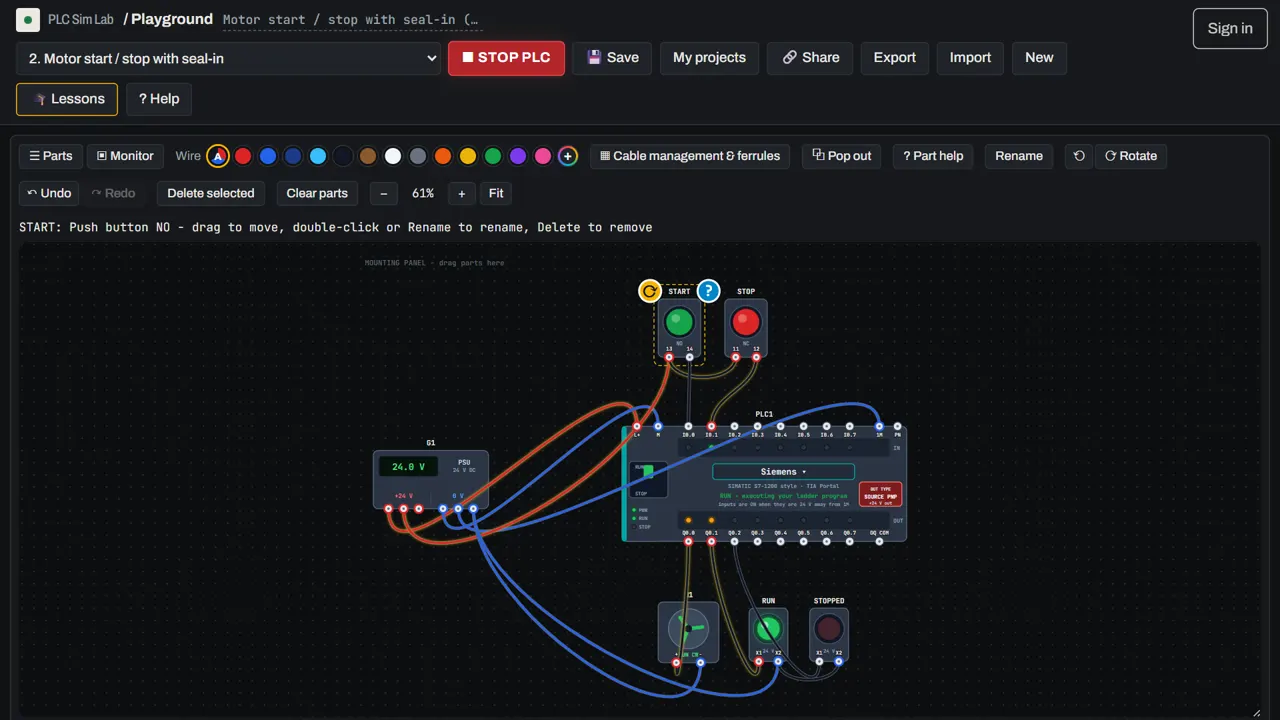Viewport: 1280px width, 720px height.
Task: Click the PSU 24.0 V display
Action: point(408,467)
